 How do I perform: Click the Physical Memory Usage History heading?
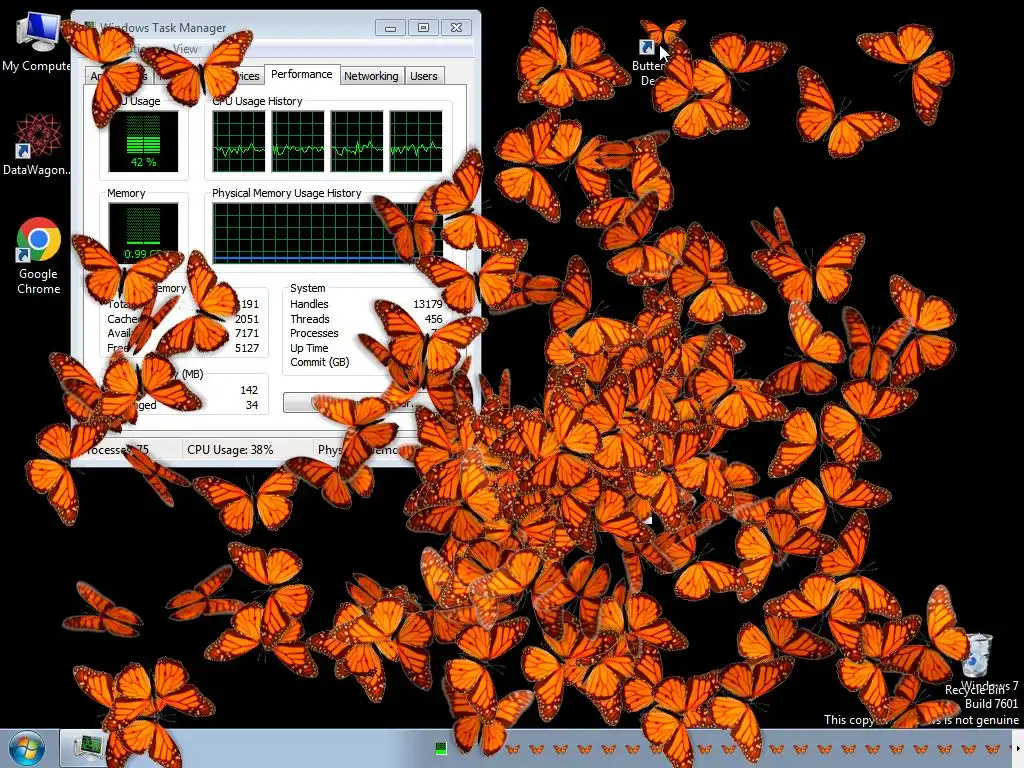pos(287,193)
